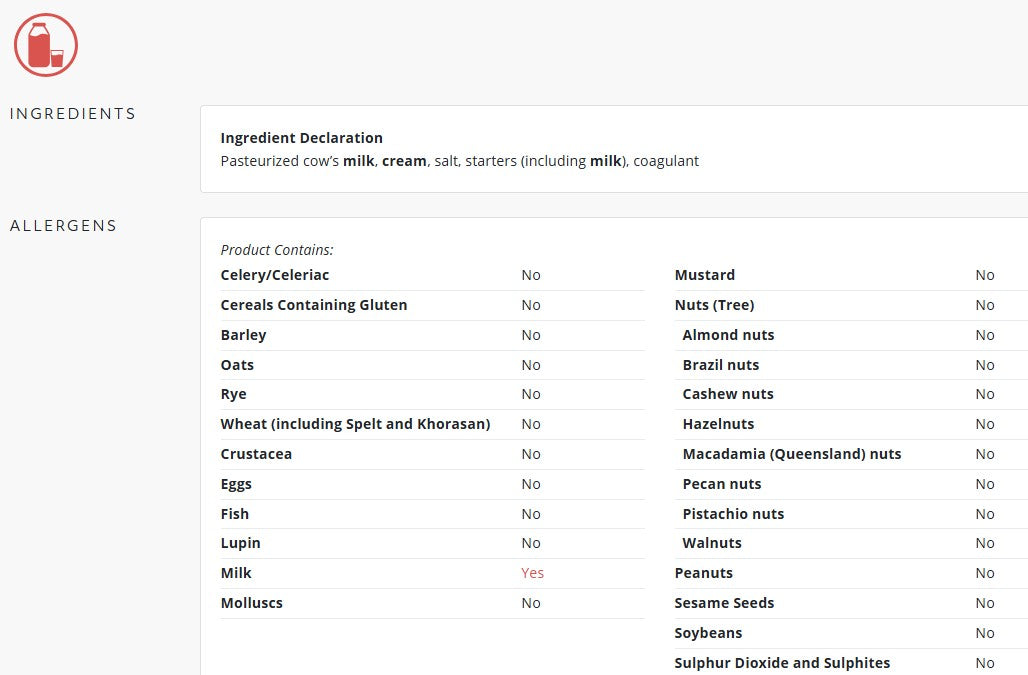Click the red Yes value for Milk

[x=532, y=573]
